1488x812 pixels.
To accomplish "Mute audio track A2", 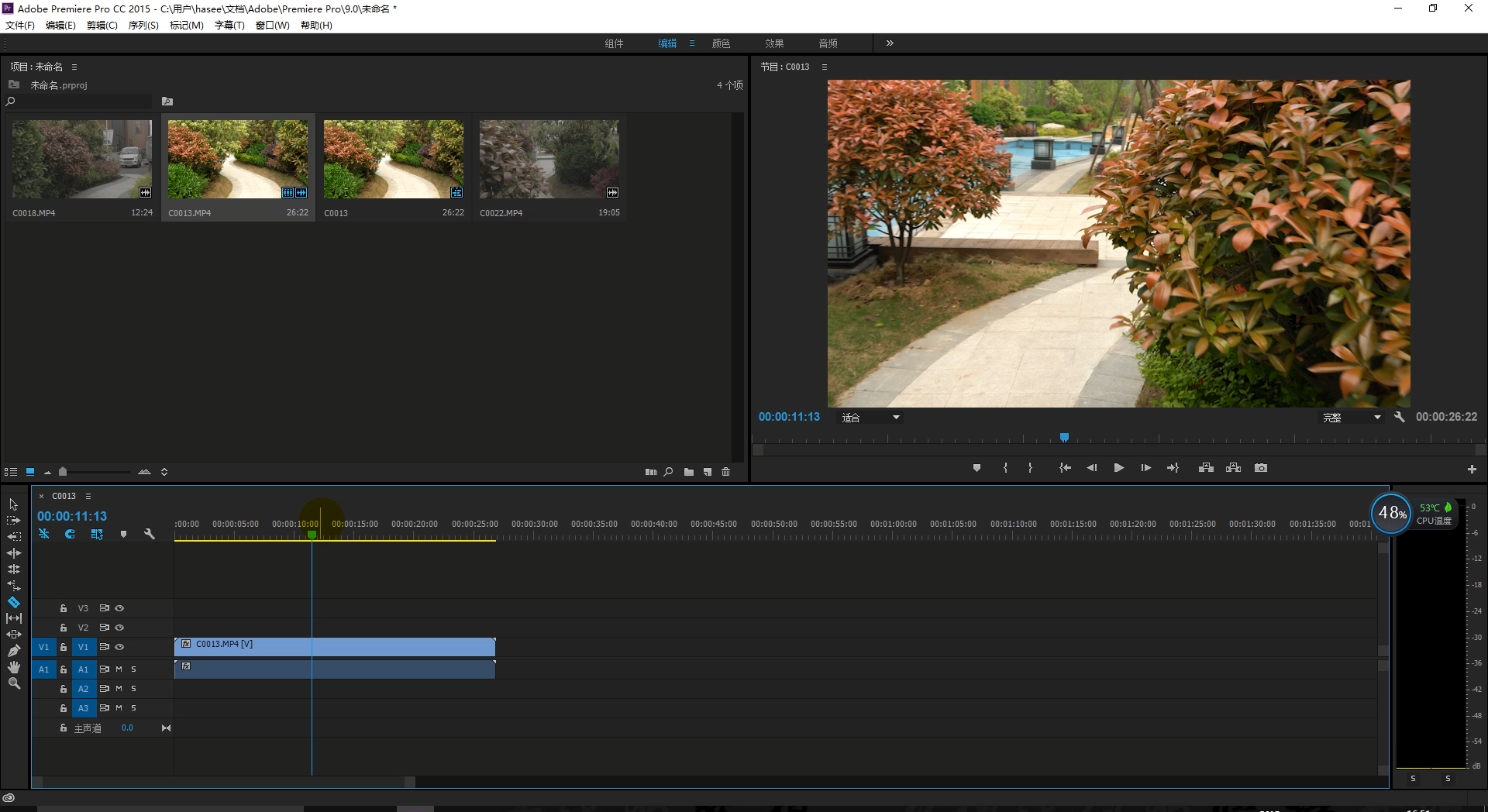I will click(119, 688).
